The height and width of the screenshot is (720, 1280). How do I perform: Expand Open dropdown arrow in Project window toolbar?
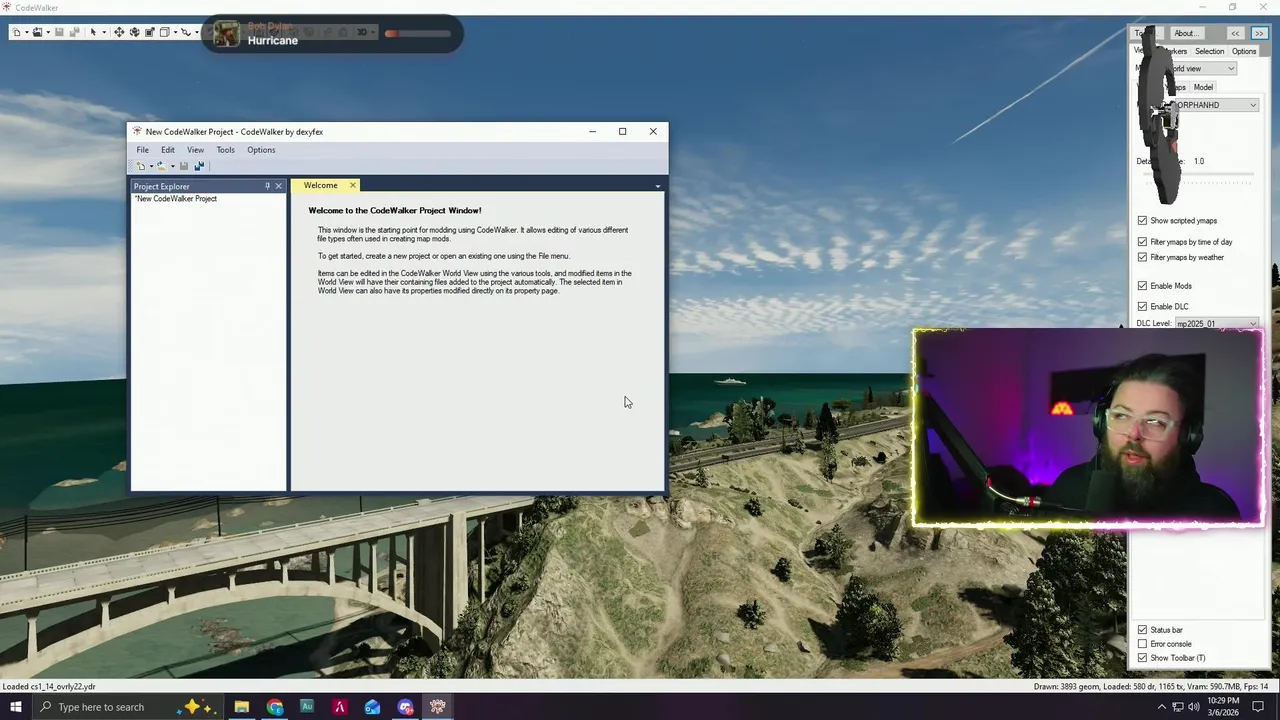pos(173,166)
